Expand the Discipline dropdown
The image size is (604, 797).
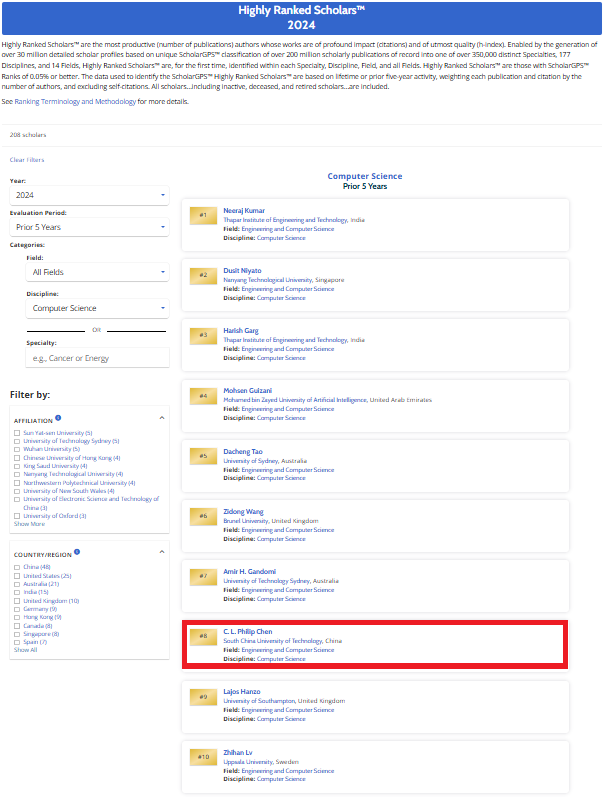click(97, 308)
